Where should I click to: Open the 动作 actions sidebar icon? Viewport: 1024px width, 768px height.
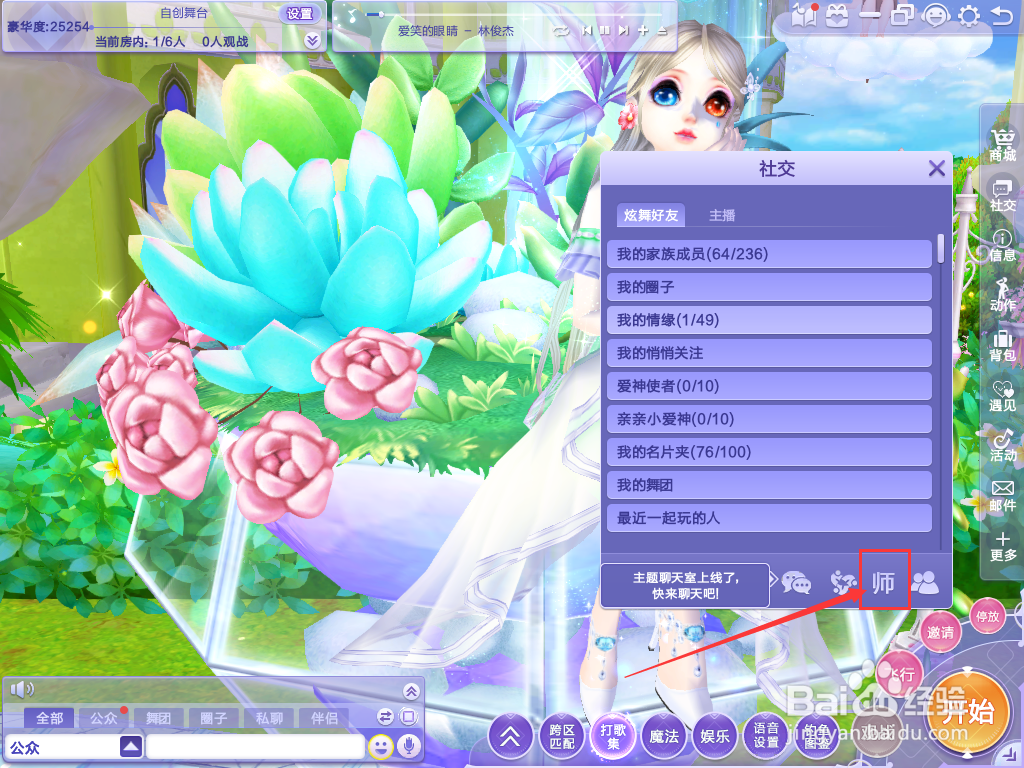pos(1002,295)
